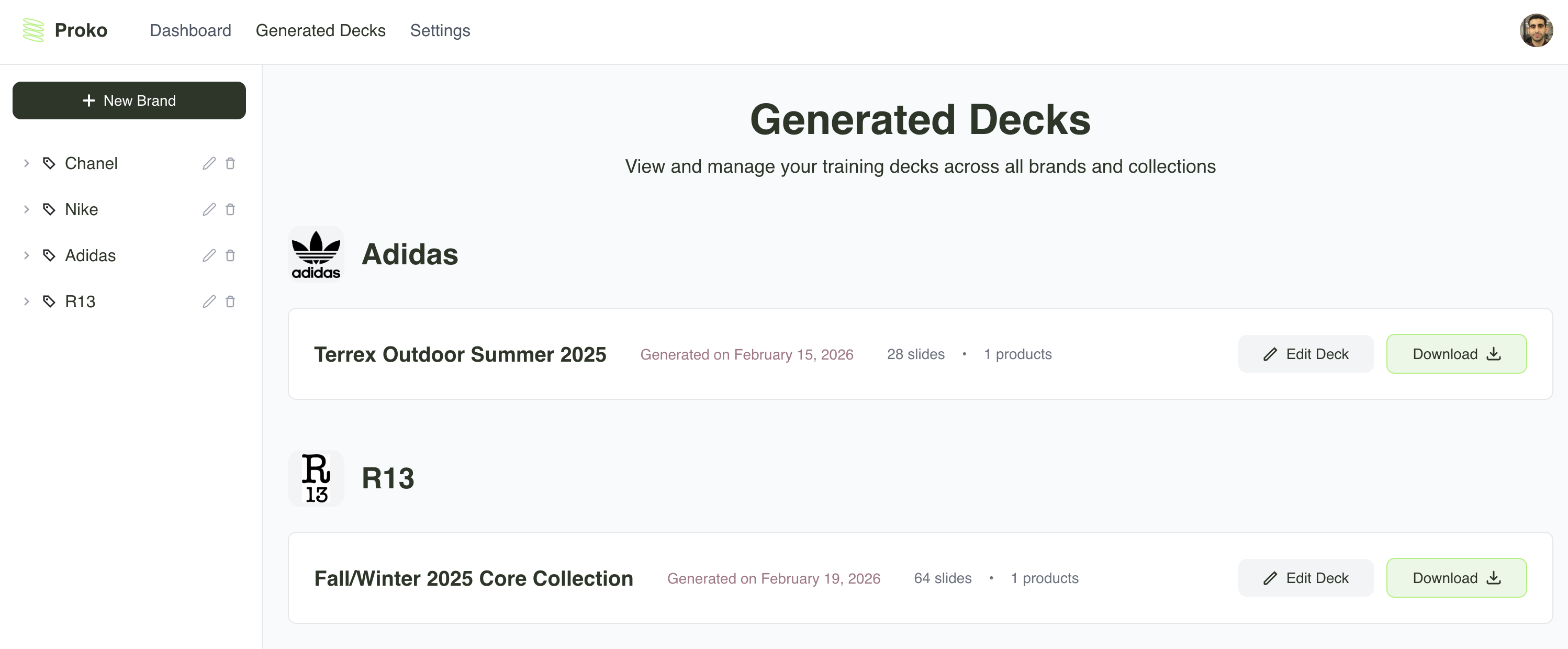Screen dimensions: 1568x649
Task: Expand the Nike brand entry
Action: [x=27, y=209]
